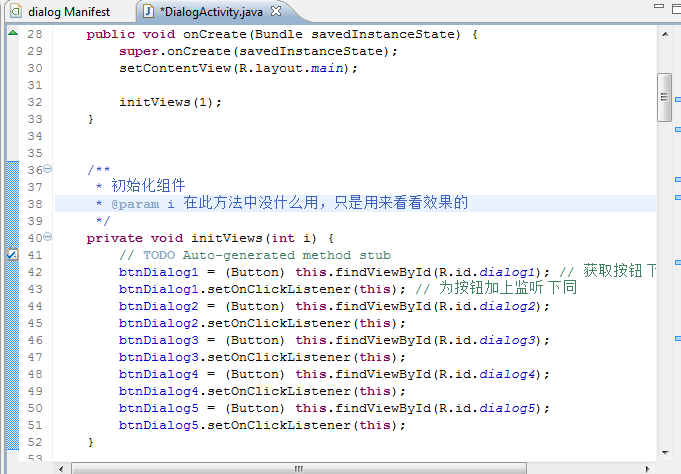Viewport: 681px width, 474px height.
Task: Click the vertical scrollbar up arrow
Action: (665, 34)
